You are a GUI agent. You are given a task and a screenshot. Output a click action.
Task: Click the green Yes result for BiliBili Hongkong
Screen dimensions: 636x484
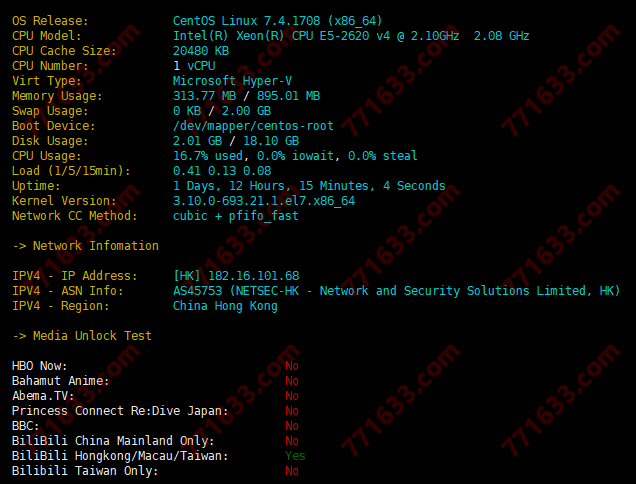tap(295, 456)
